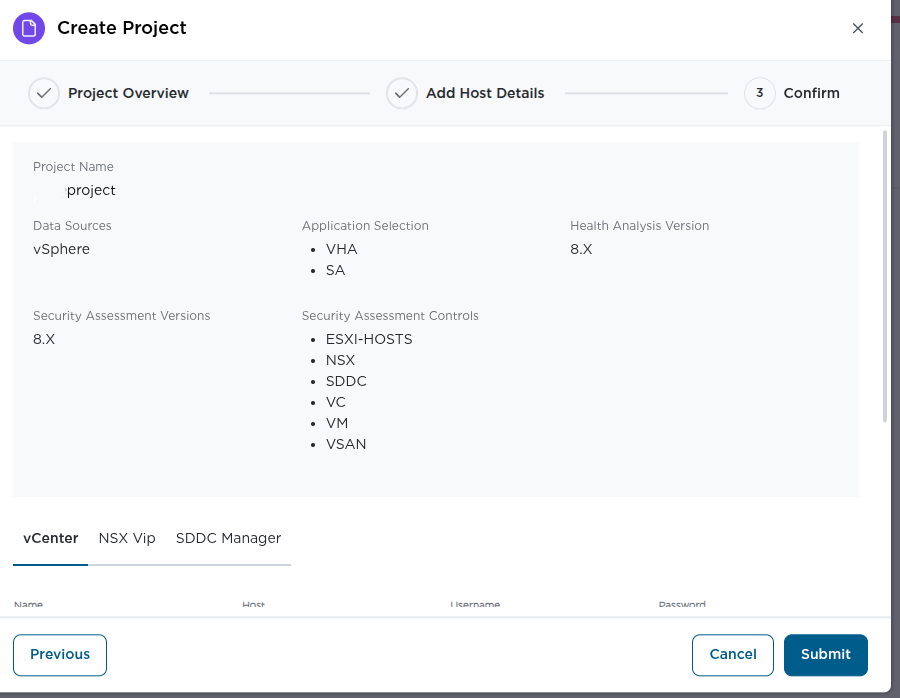The height and width of the screenshot is (698, 900).
Task: Close the Create Project dialog
Action: pyautogui.click(x=857, y=28)
